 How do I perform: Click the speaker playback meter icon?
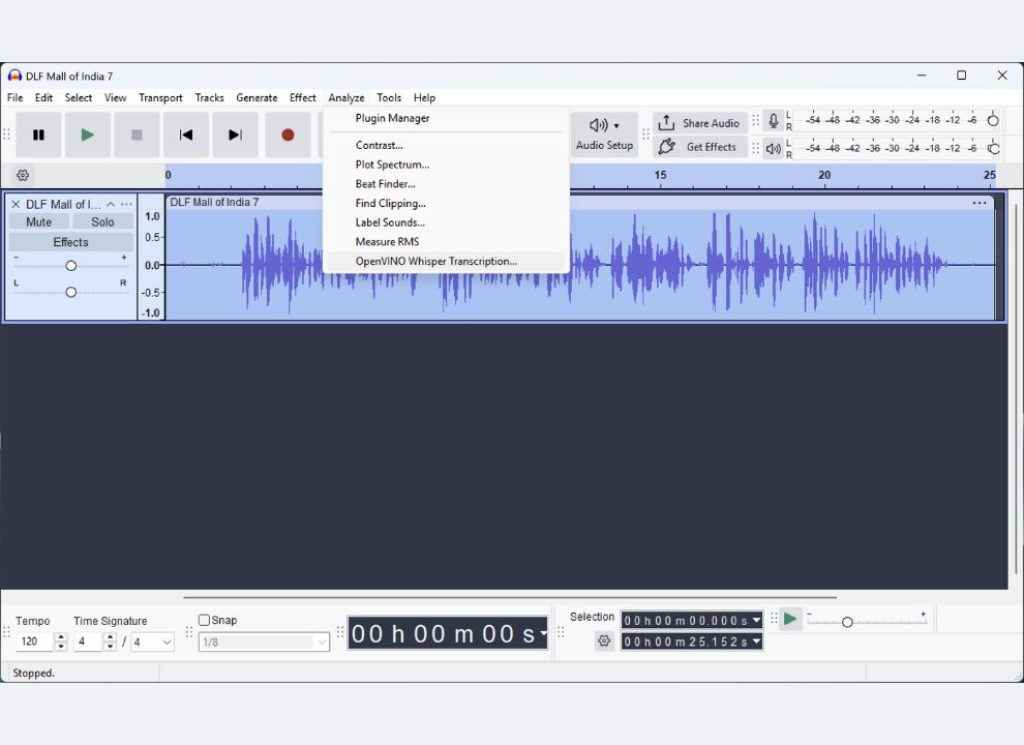click(773, 148)
